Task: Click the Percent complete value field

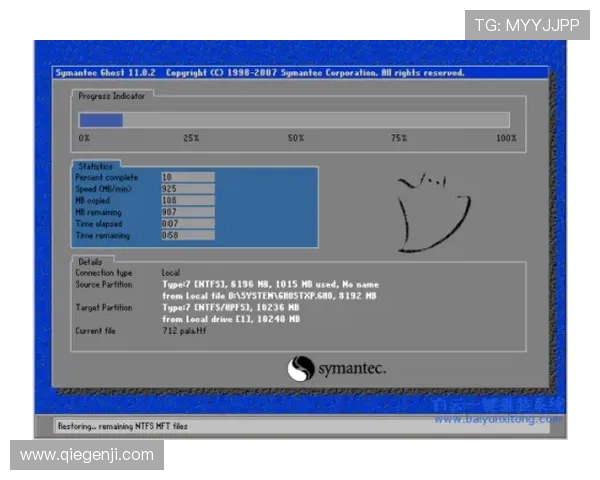Action: (x=187, y=177)
